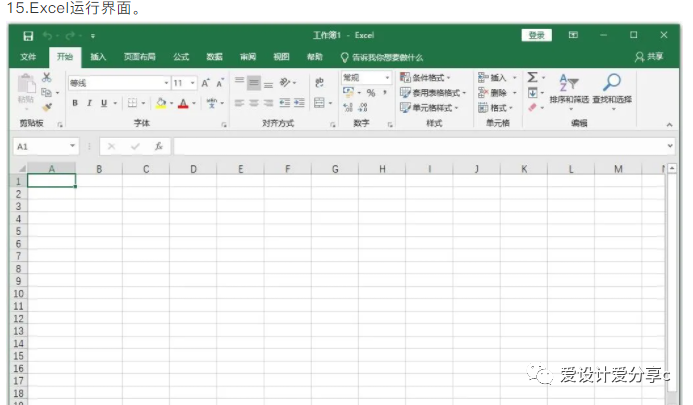This screenshot has height=405, width=693.
Task: Toggle Underline formatting
Action: (104, 103)
